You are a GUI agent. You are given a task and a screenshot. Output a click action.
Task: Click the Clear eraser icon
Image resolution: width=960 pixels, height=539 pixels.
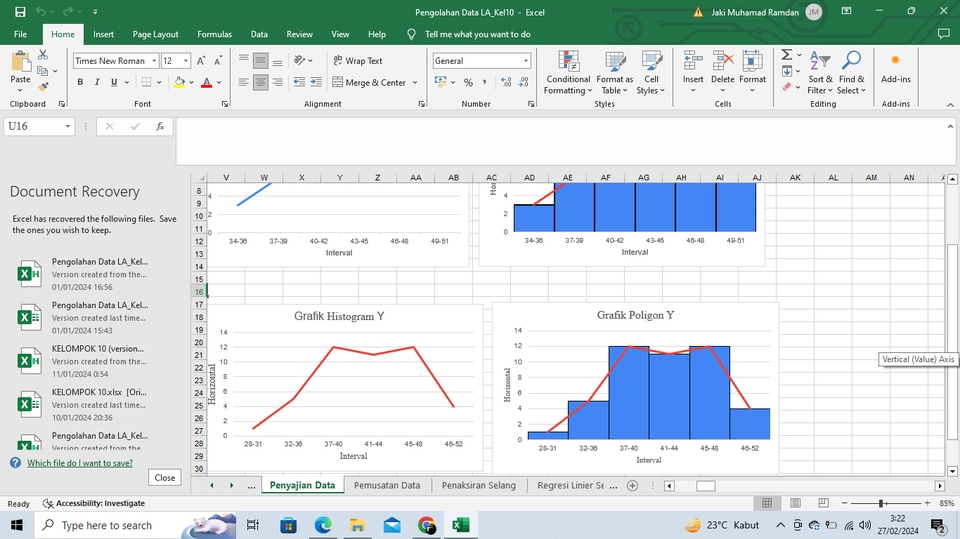(x=787, y=87)
